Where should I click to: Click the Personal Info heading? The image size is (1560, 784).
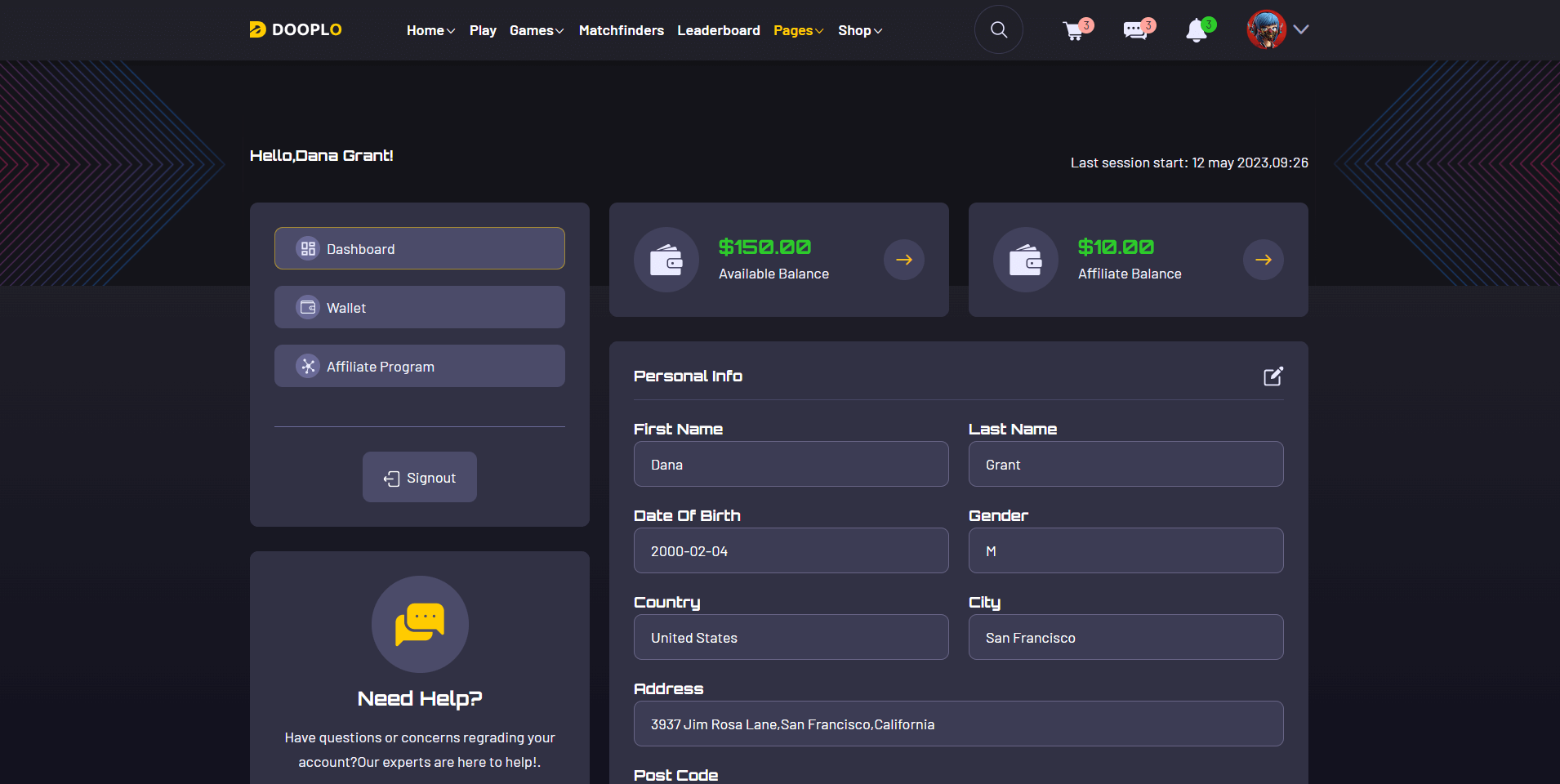pyautogui.click(x=688, y=376)
